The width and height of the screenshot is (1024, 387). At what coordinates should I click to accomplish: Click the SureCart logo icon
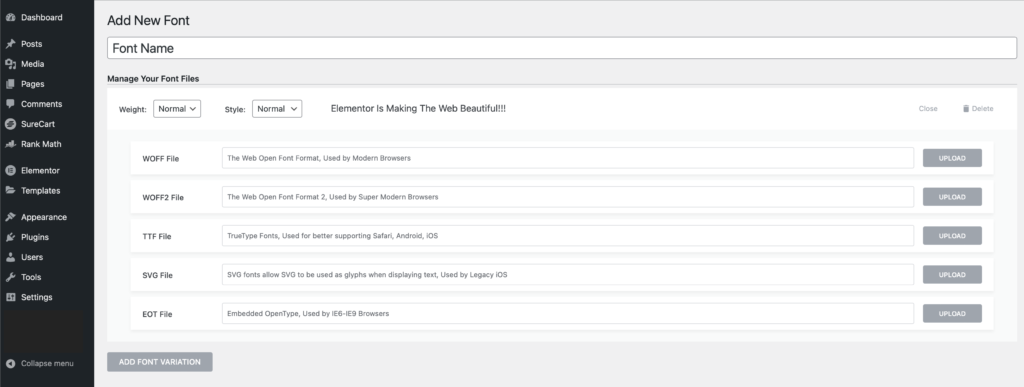10,124
